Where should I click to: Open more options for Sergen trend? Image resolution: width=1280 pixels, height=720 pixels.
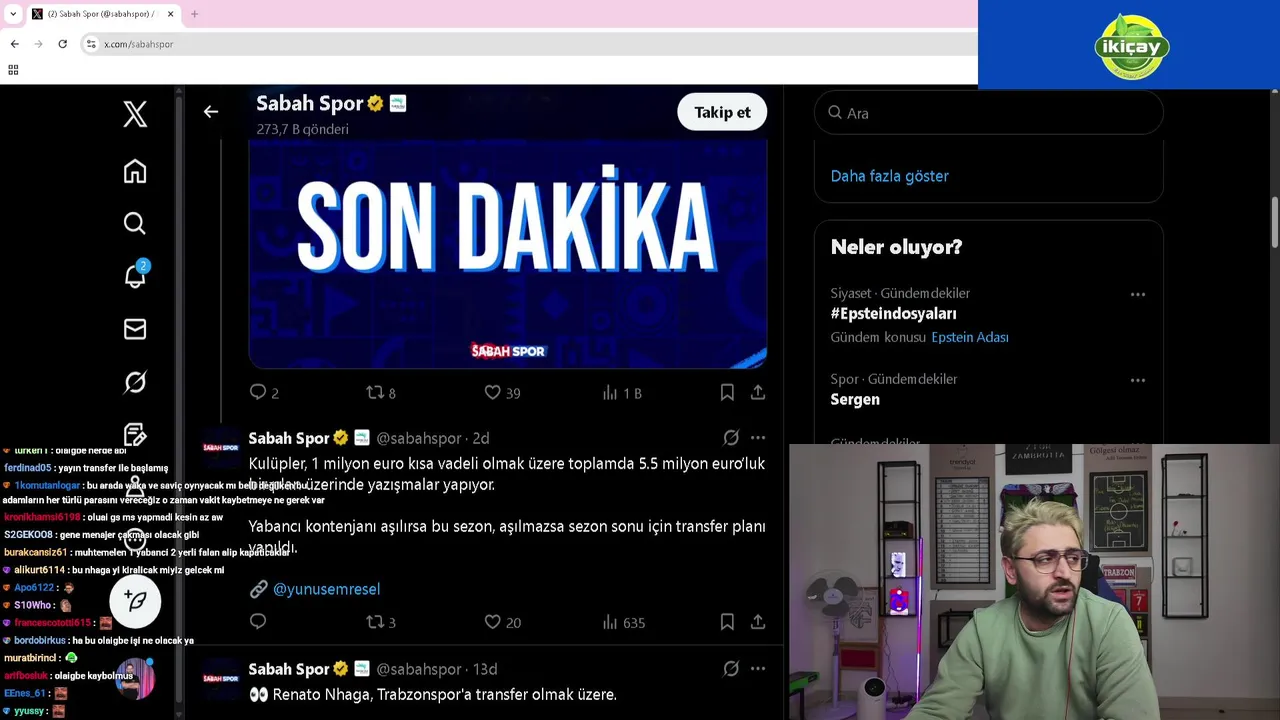point(1137,380)
